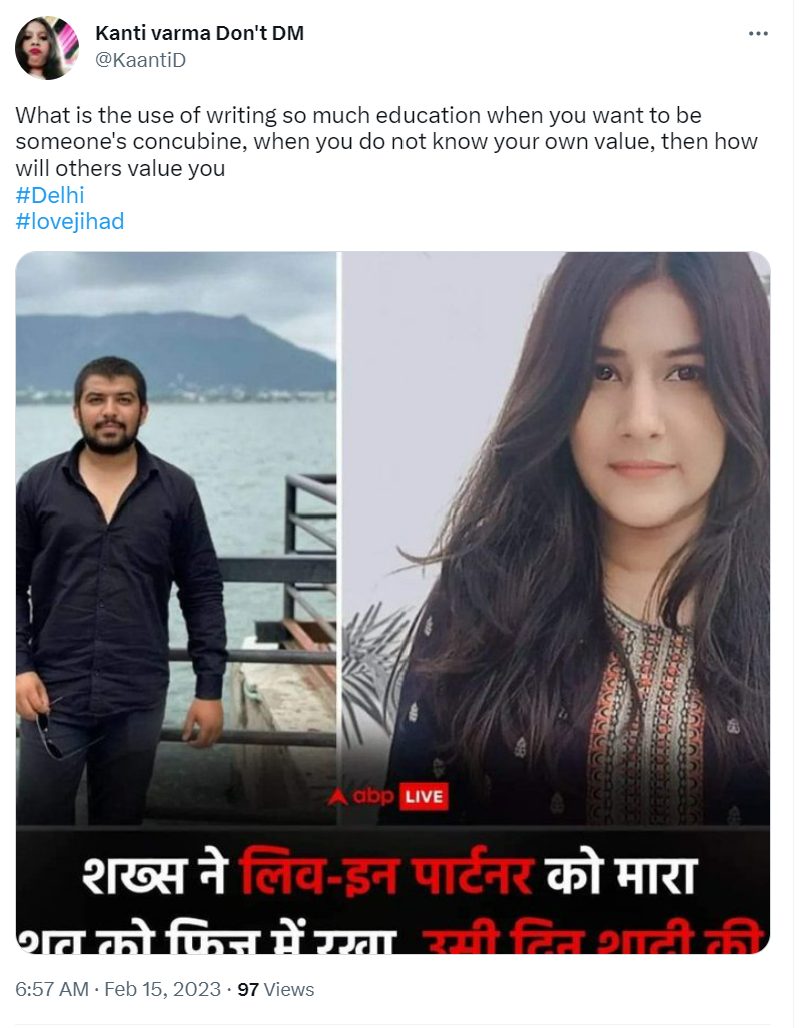Open the #Delhi hashtag
The width and height of the screenshot is (804, 1028).
click(50, 195)
